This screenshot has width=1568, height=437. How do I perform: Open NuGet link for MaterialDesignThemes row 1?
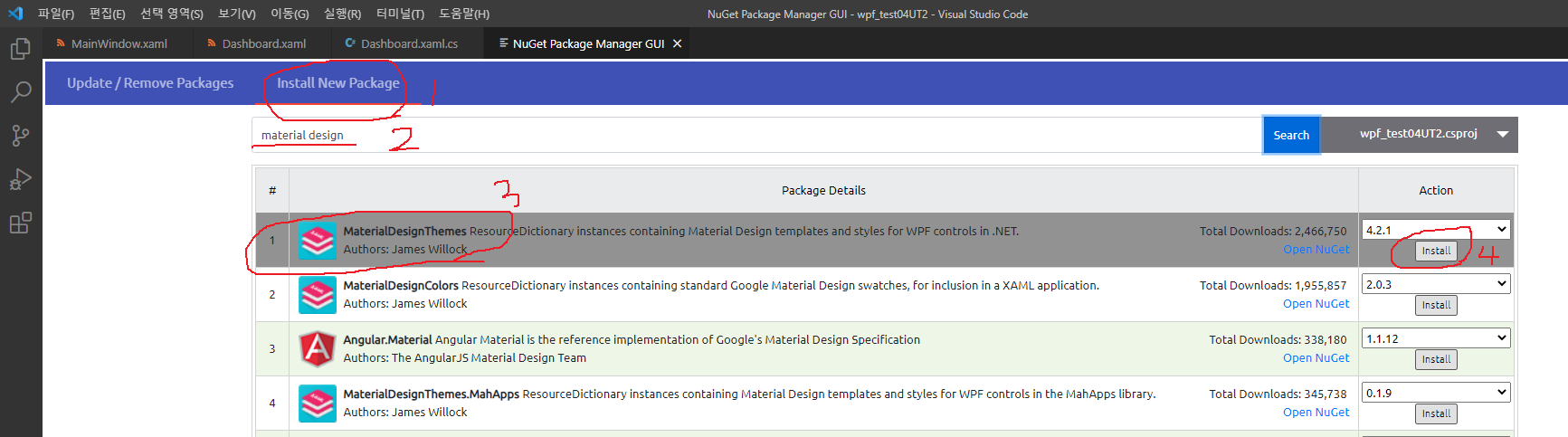[1316, 250]
